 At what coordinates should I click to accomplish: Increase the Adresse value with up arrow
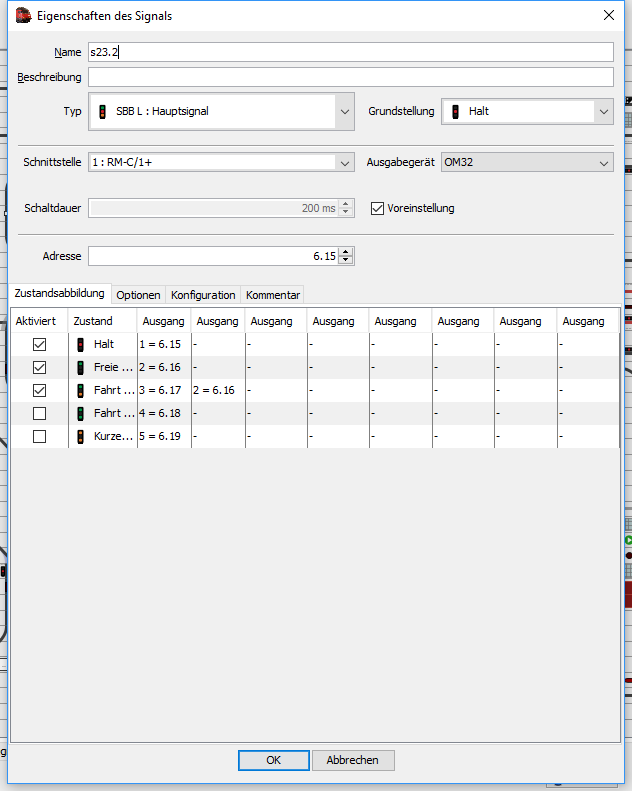(346, 252)
